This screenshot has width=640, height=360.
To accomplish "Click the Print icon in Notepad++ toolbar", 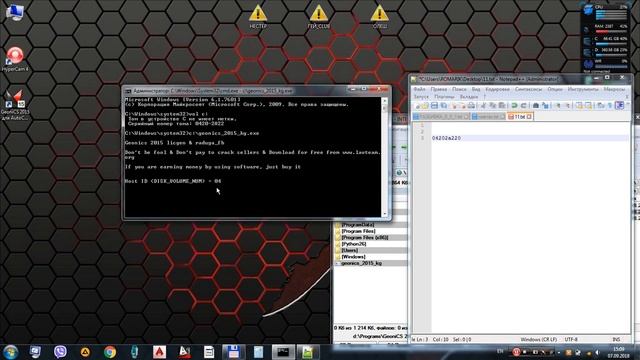I will 471,106.
